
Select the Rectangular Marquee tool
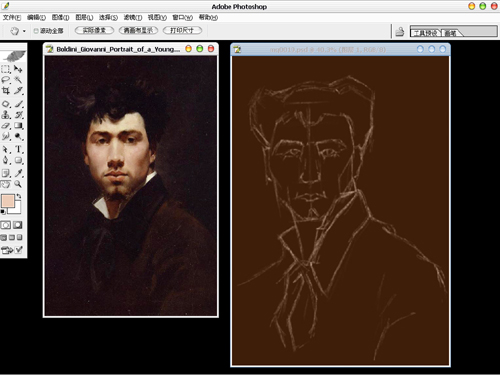point(6,69)
